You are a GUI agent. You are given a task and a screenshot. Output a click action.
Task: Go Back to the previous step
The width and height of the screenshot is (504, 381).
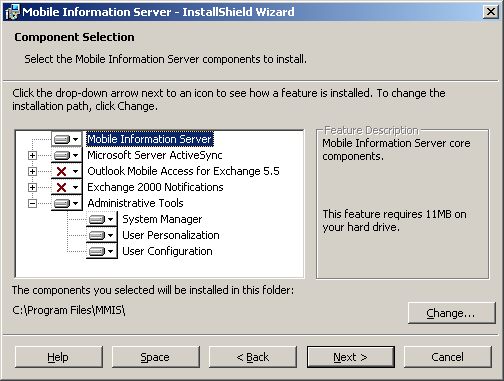pyautogui.click(x=253, y=357)
